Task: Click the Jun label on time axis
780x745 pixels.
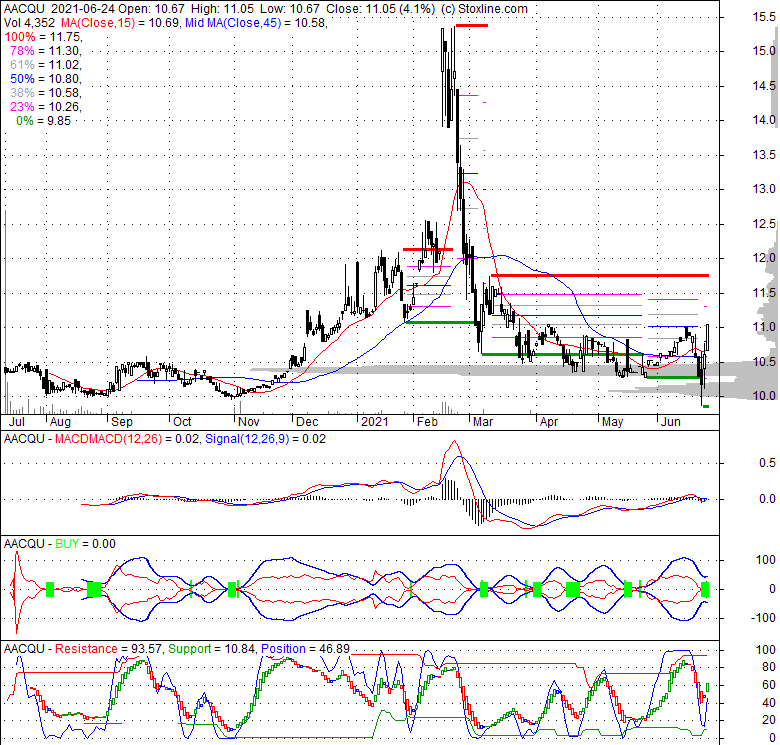Action: 671,422
